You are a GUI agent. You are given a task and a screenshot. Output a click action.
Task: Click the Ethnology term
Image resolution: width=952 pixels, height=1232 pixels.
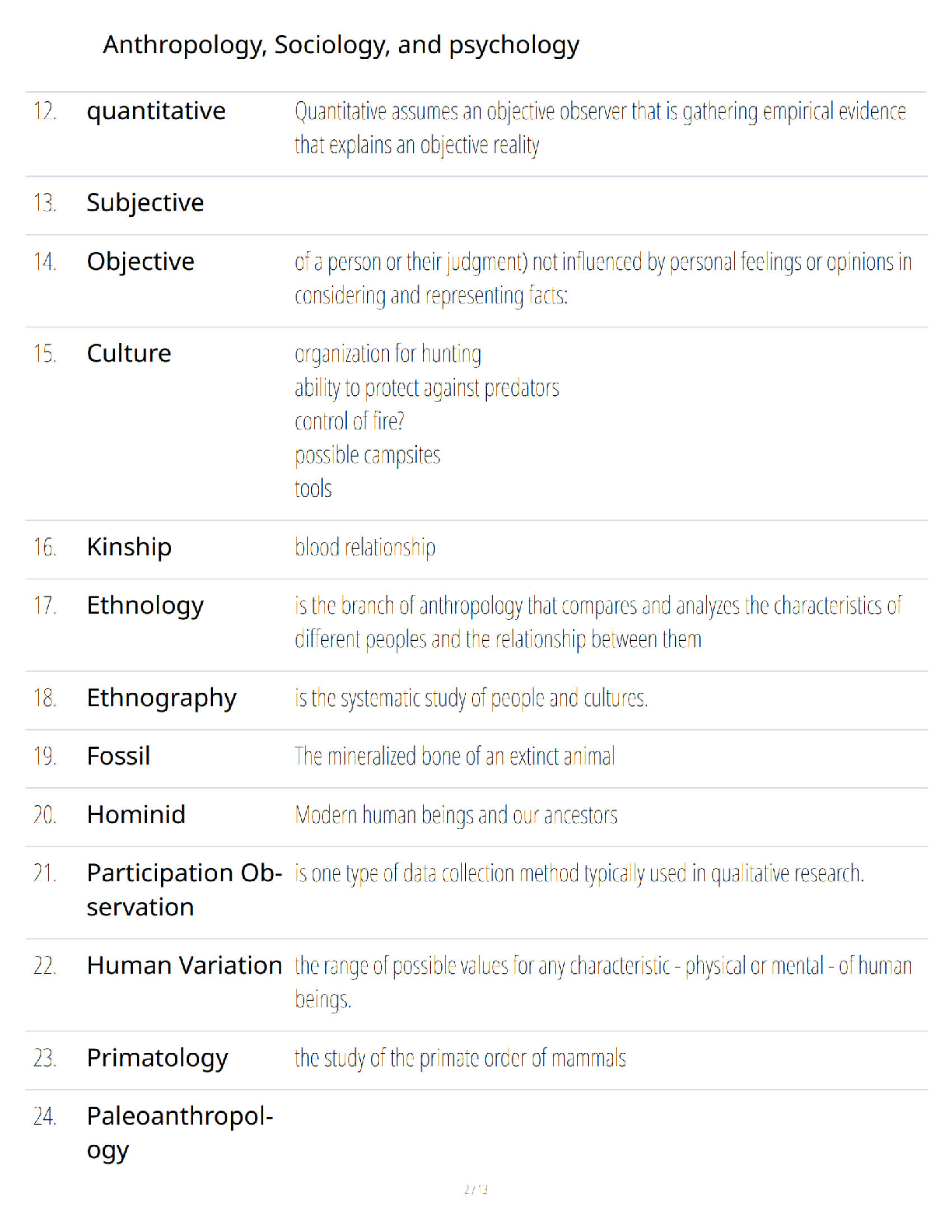[145, 606]
